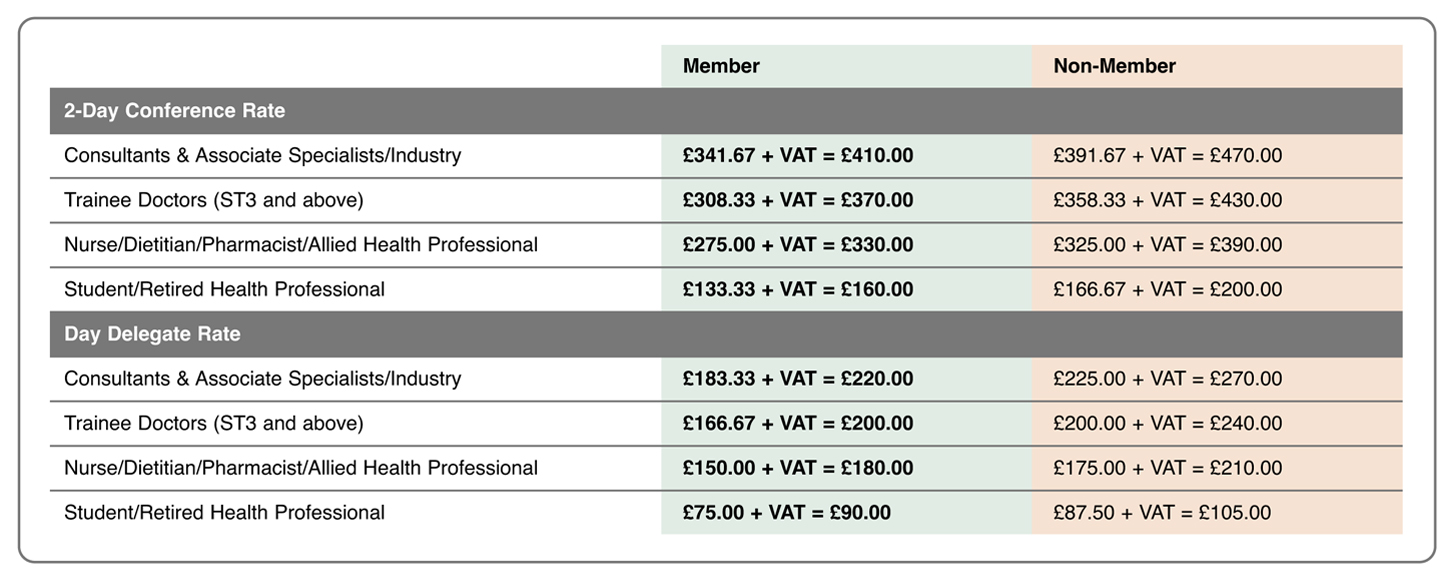Click the non-member day rate £175.00 + VAT = £210.00
Image resolution: width=1452 pixels, height=583 pixels.
pyautogui.click(x=1167, y=468)
